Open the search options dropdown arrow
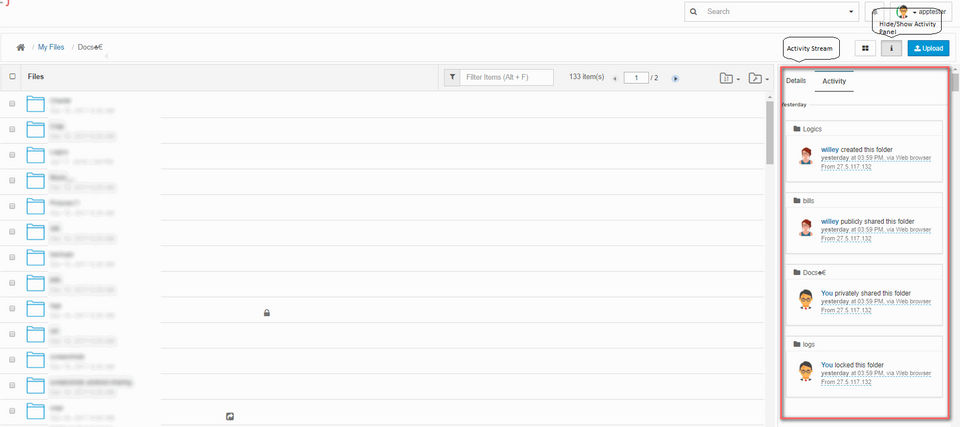 [851, 12]
